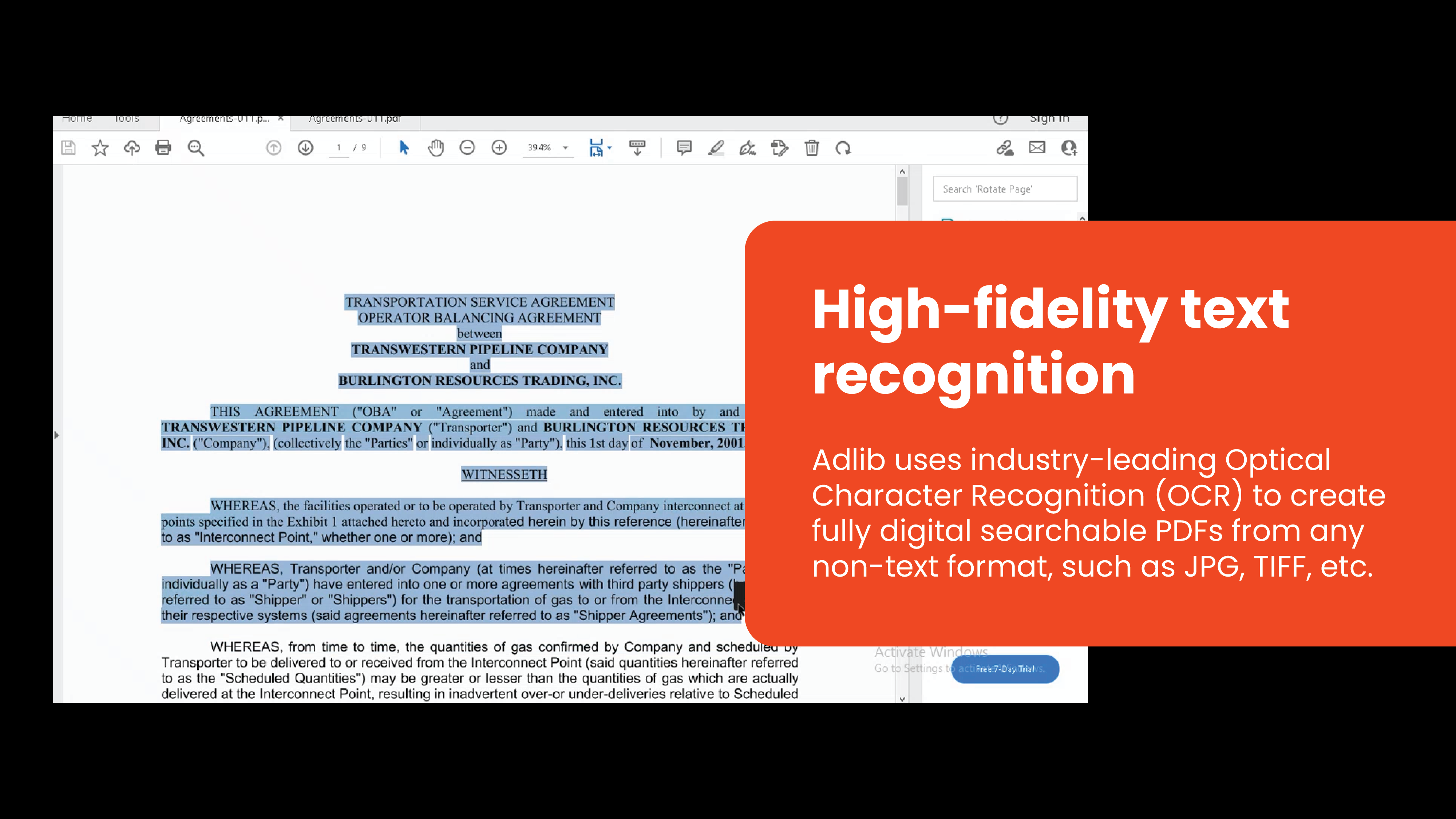Click the page number field
This screenshot has height=819, width=1456.
(x=339, y=148)
